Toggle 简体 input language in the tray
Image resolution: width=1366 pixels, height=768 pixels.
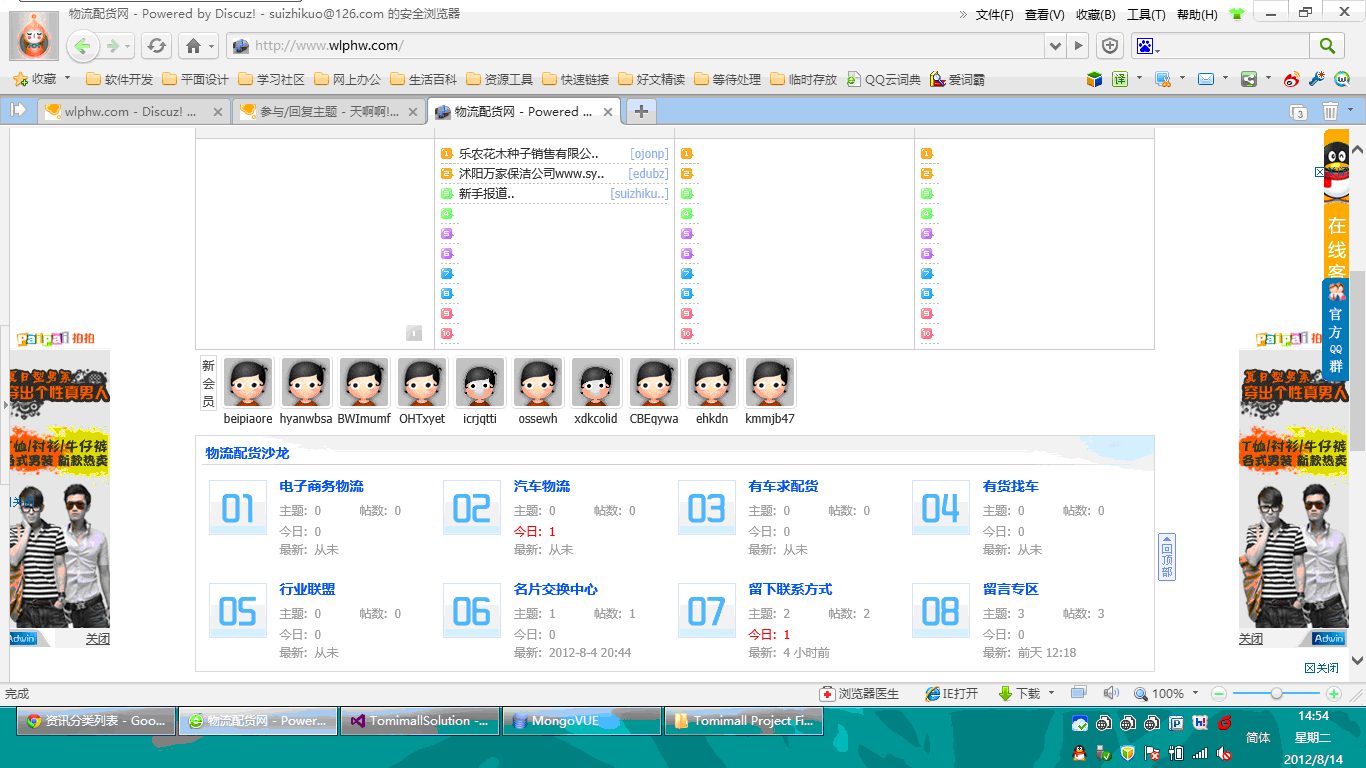(x=1257, y=736)
